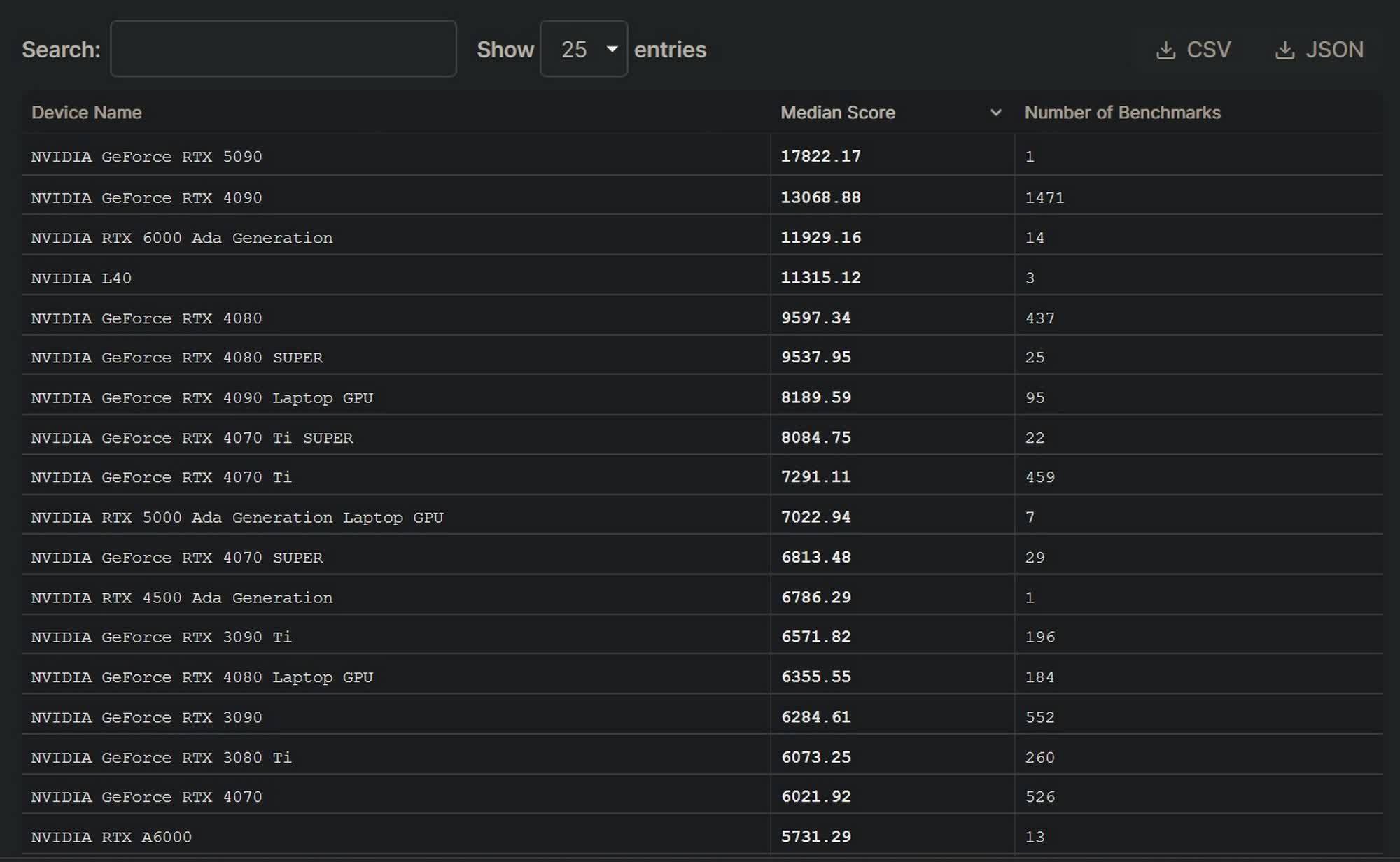Click the 8189.59 median score cell
The height and width of the screenshot is (862, 1400).
[816, 397]
